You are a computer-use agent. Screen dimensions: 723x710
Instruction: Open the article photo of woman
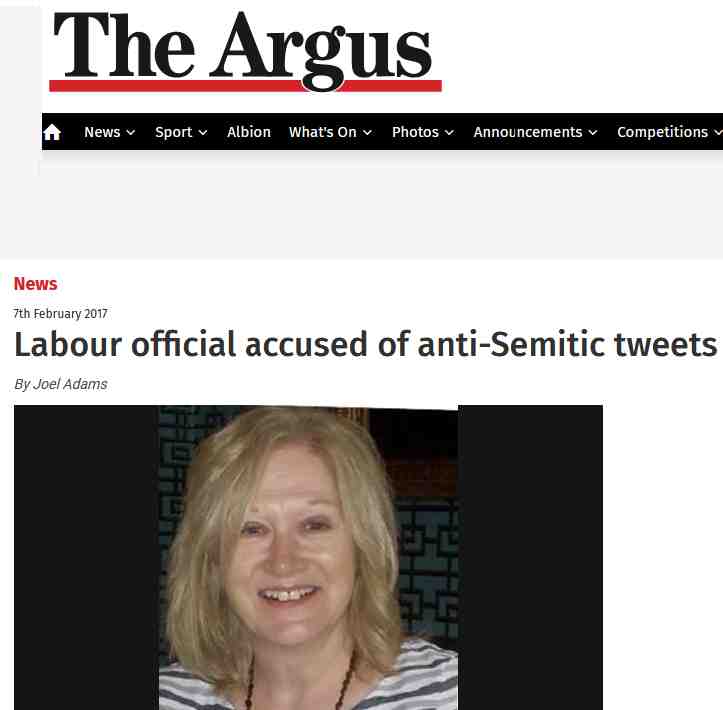tap(308, 557)
